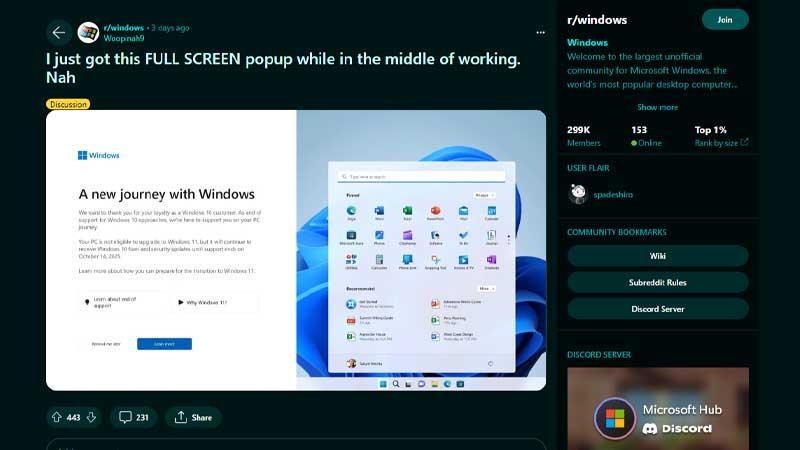Share this post
The height and width of the screenshot is (450, 800).
click(x=193, y=417)
